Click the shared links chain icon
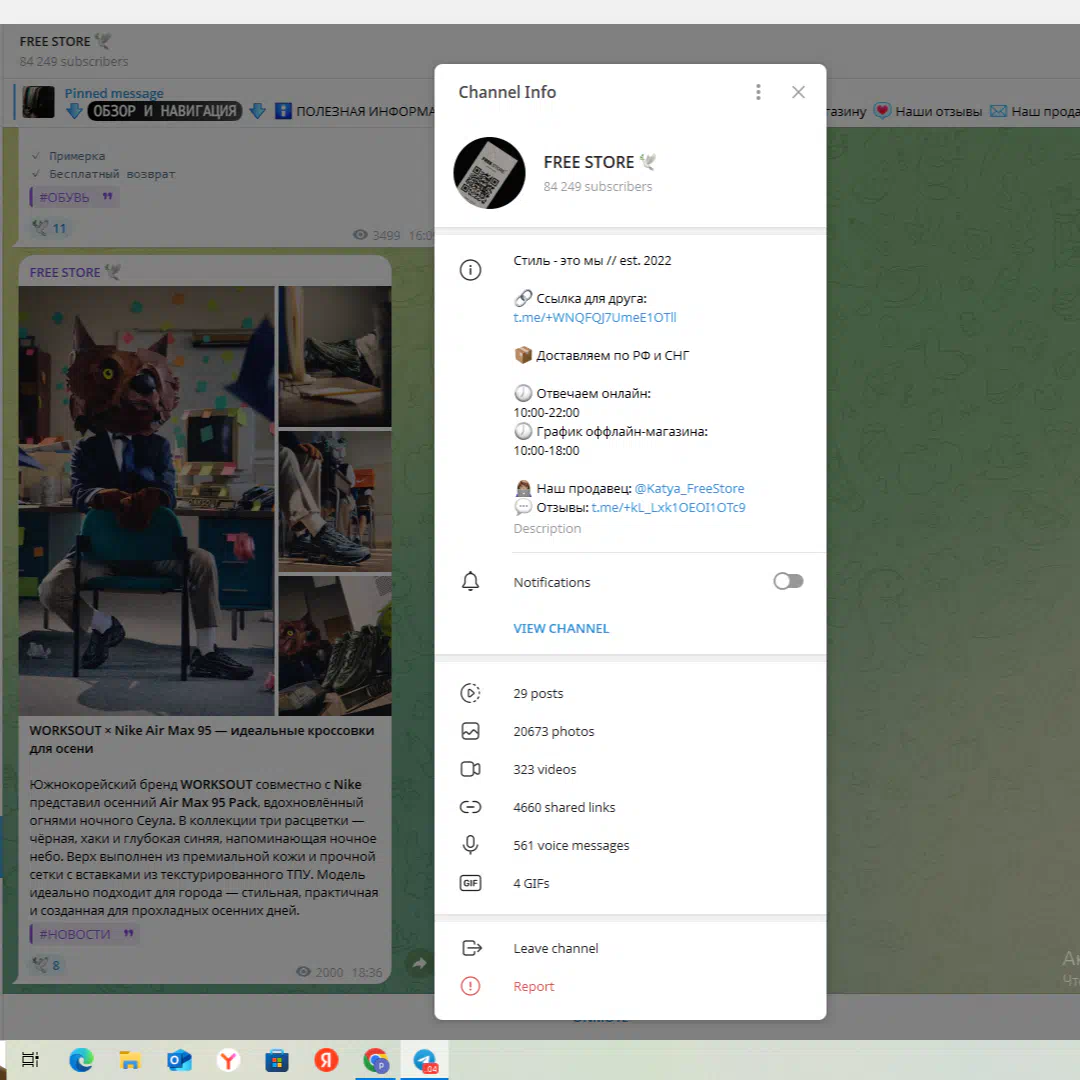The width and height of the screenshot is (1080, 1080). (x=470, y=807)
